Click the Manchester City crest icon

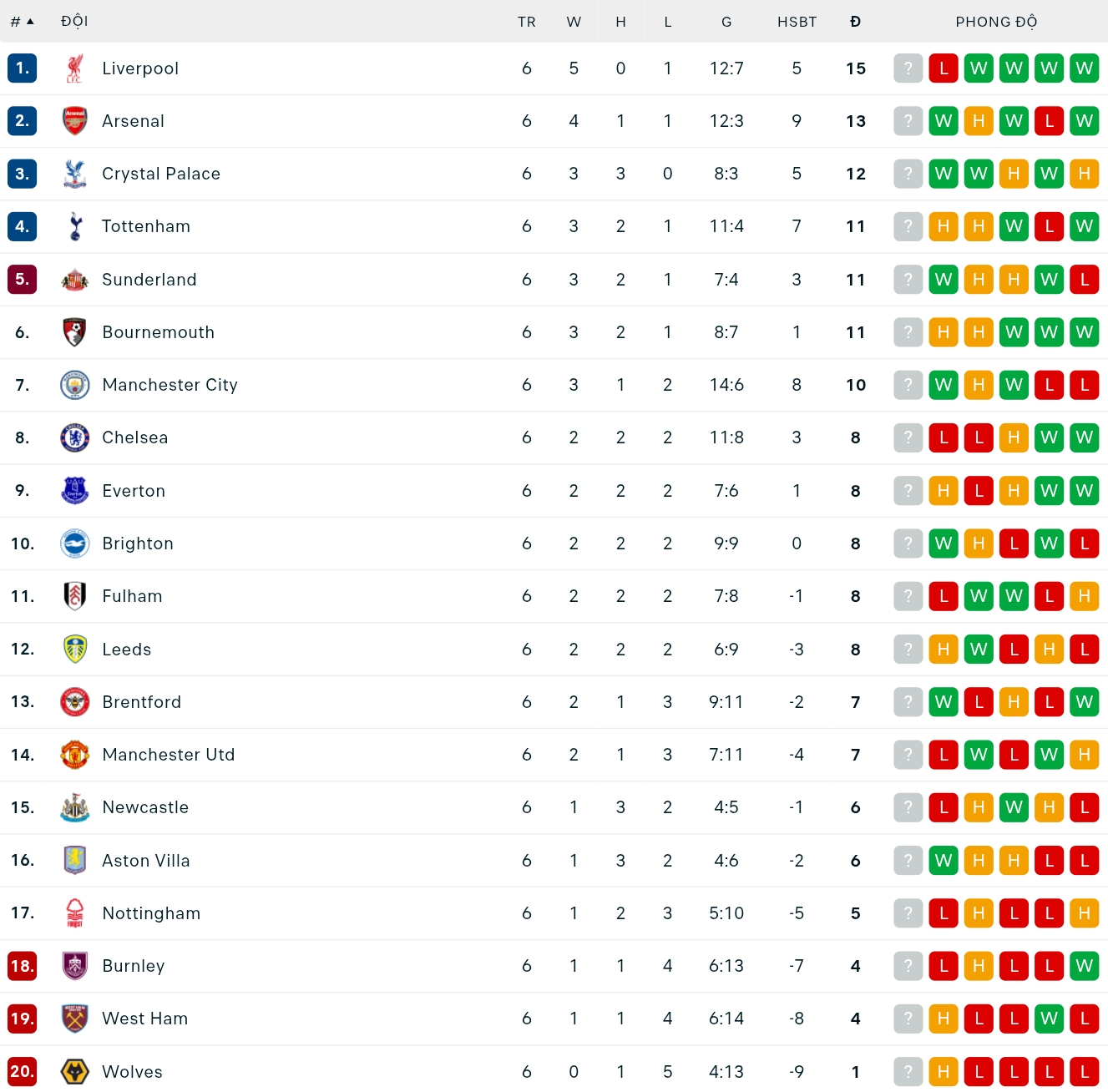(75, 385)
